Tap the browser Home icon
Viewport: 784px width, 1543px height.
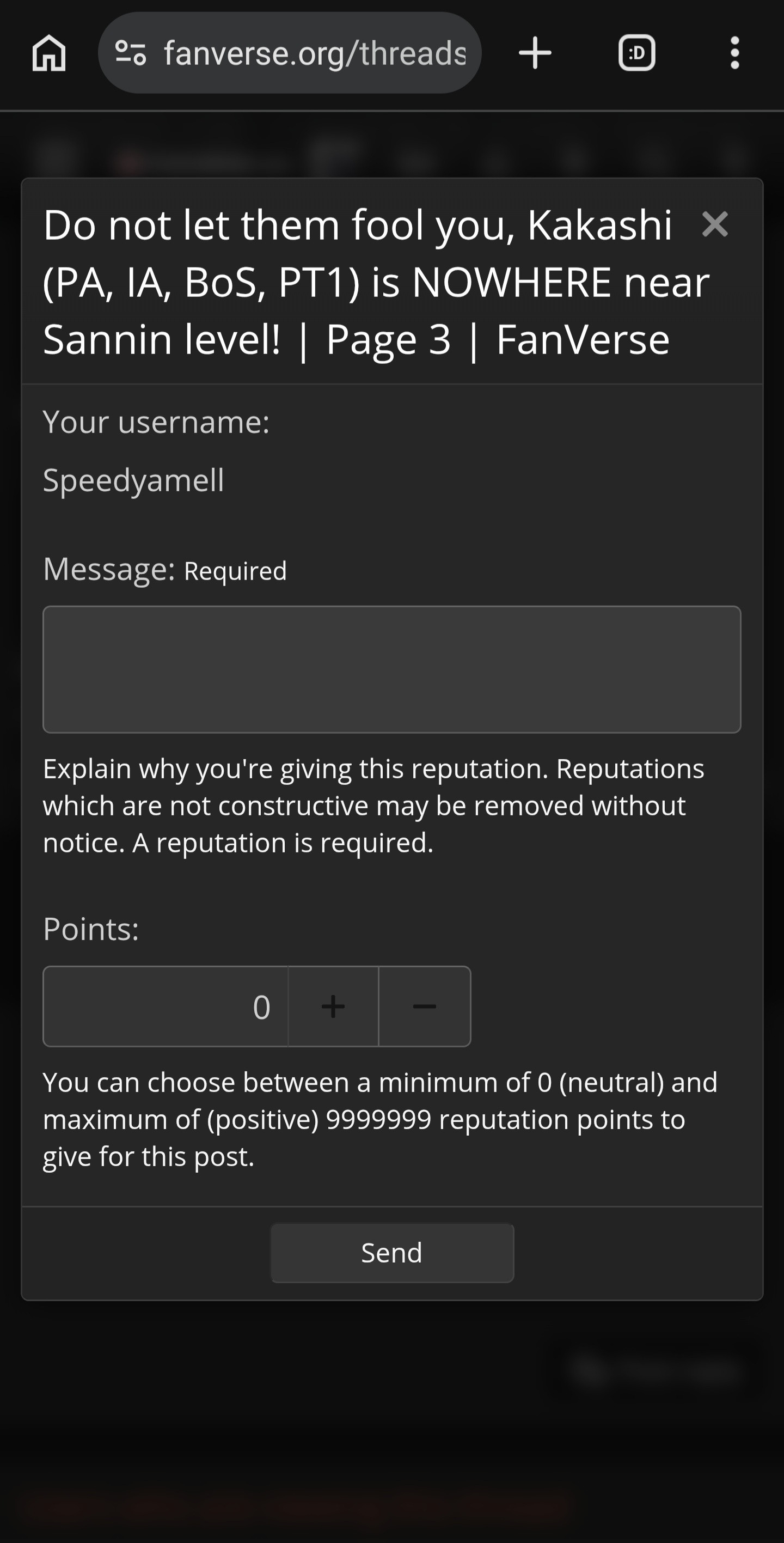48,53
